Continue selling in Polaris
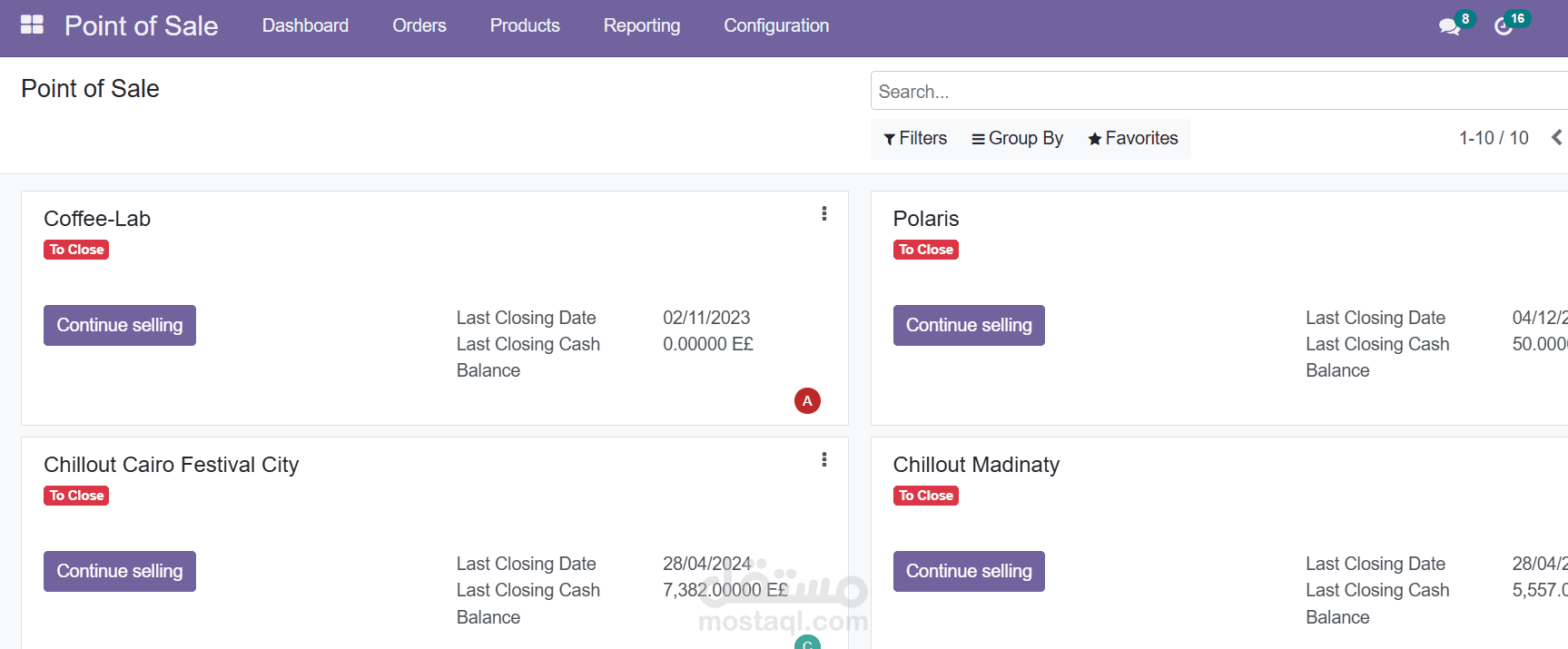Image resolution: width=1568 pixels, height=649 pixels. tap(969, 325)
